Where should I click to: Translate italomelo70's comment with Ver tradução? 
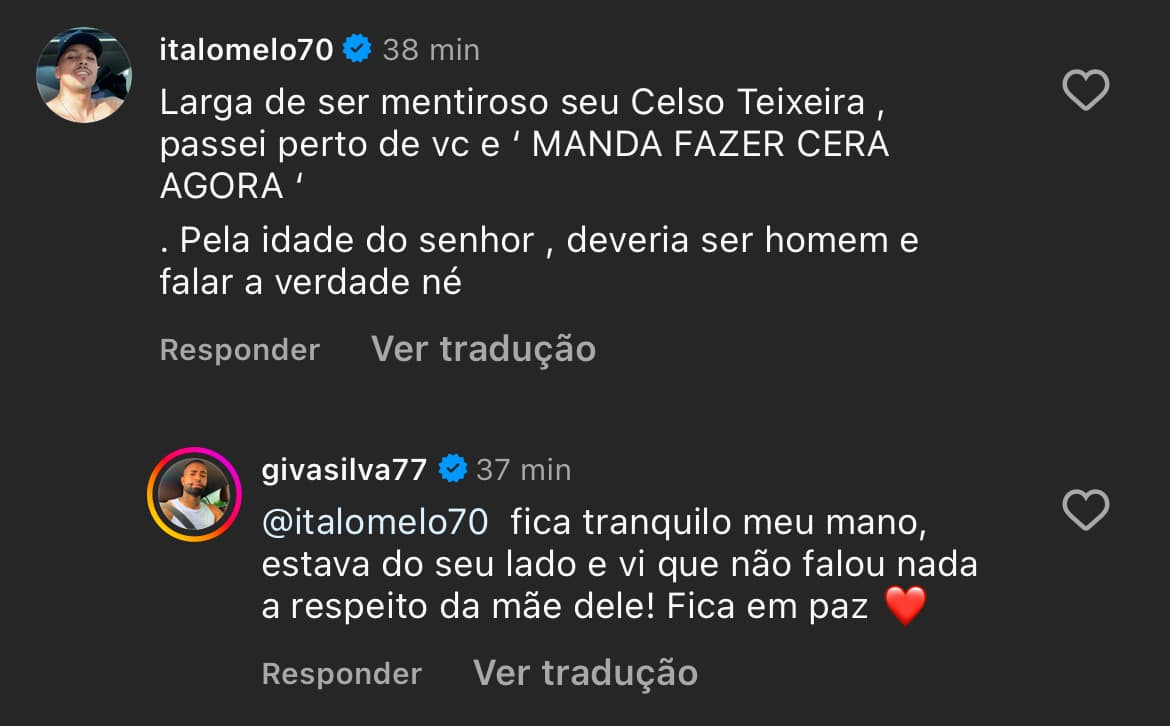click(482, 348)
